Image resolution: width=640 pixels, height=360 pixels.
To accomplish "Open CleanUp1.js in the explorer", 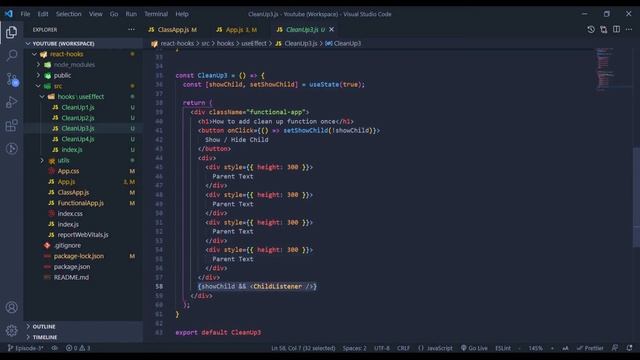I will 78,107.
